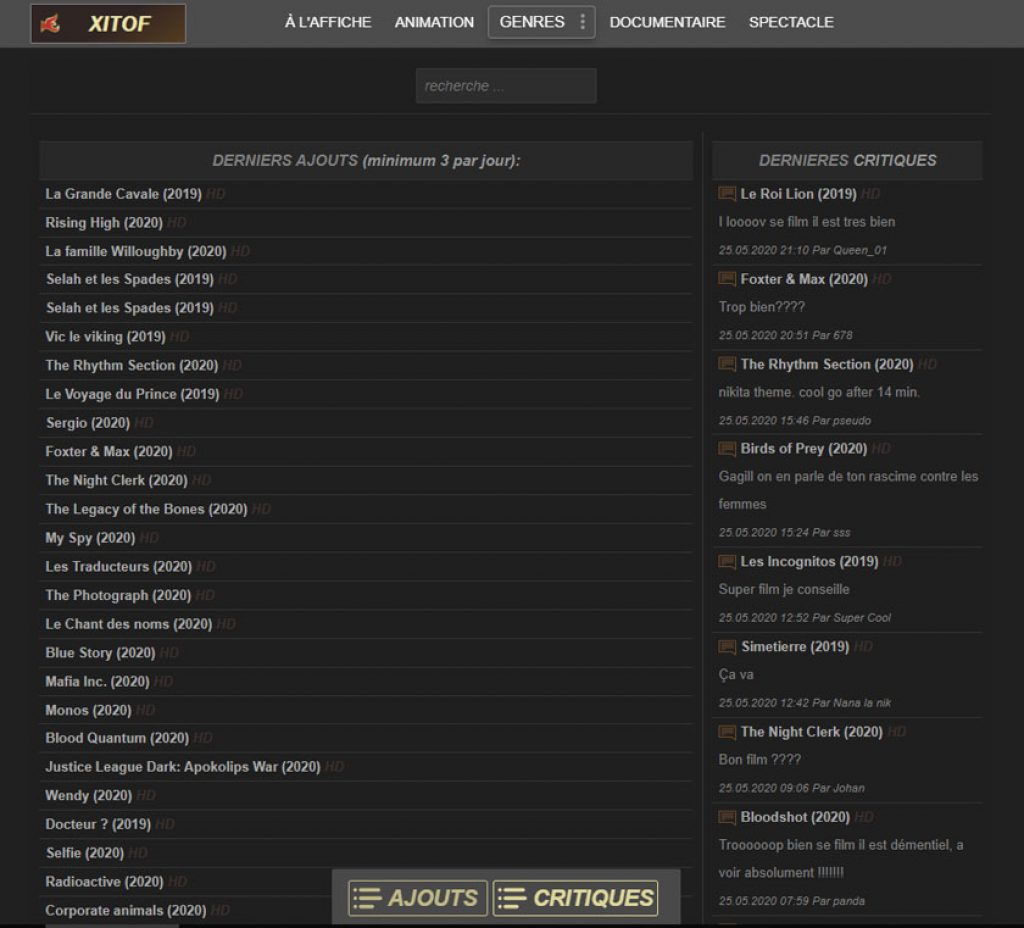
Task: Expand the GENRES dropdown menu
Action: pyautogui.click(x=531, y=22)
